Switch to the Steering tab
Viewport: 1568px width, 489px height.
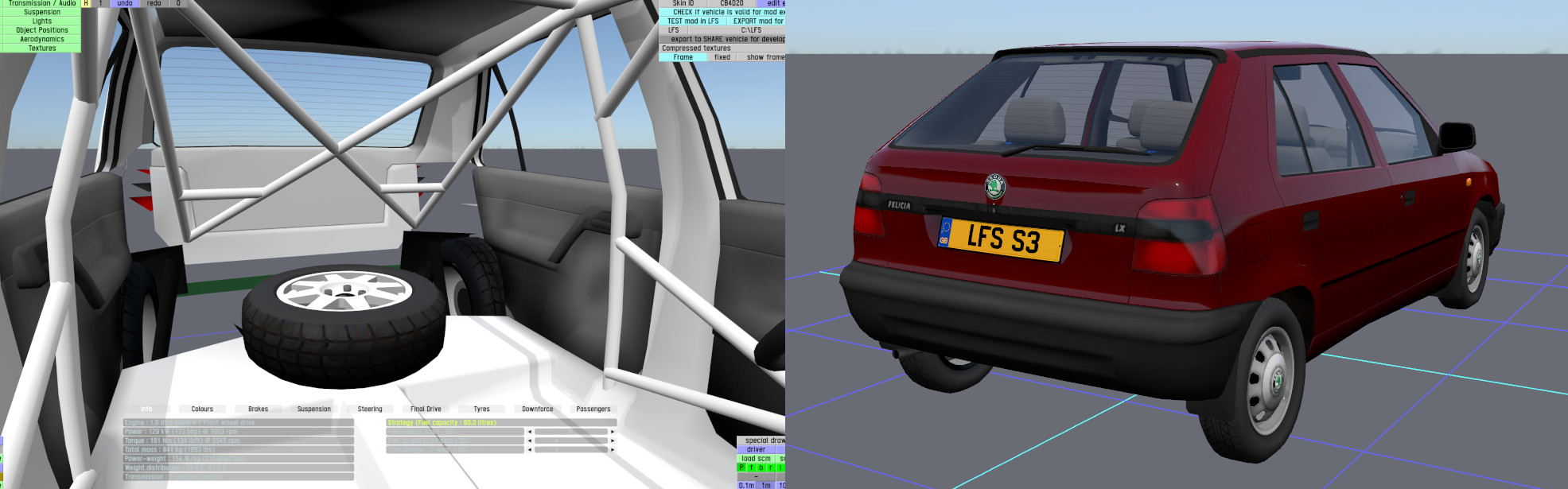point(369,409)
